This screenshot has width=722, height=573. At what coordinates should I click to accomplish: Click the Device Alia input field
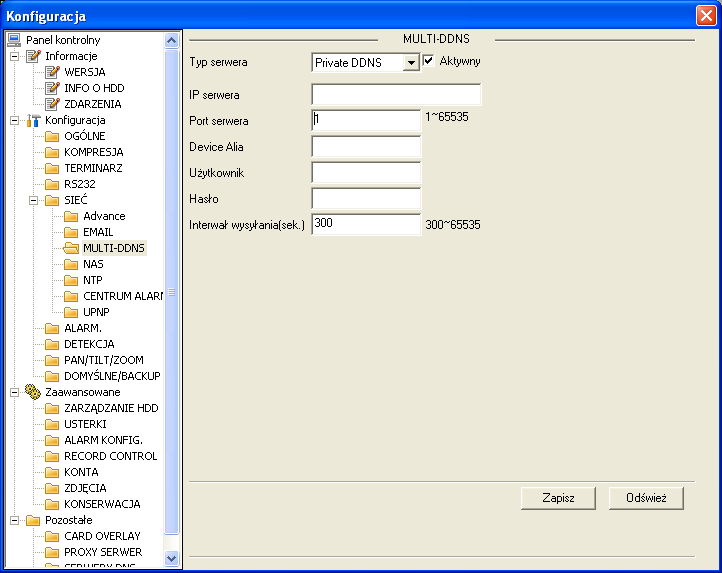tap(366, 146)
